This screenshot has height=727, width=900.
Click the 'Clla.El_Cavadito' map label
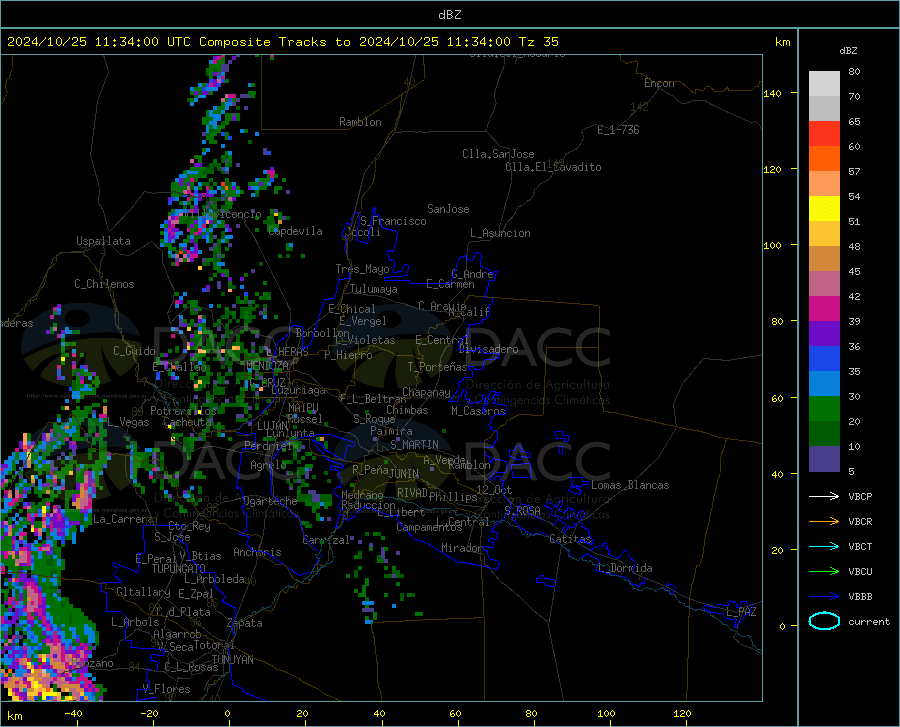(553, 167)
